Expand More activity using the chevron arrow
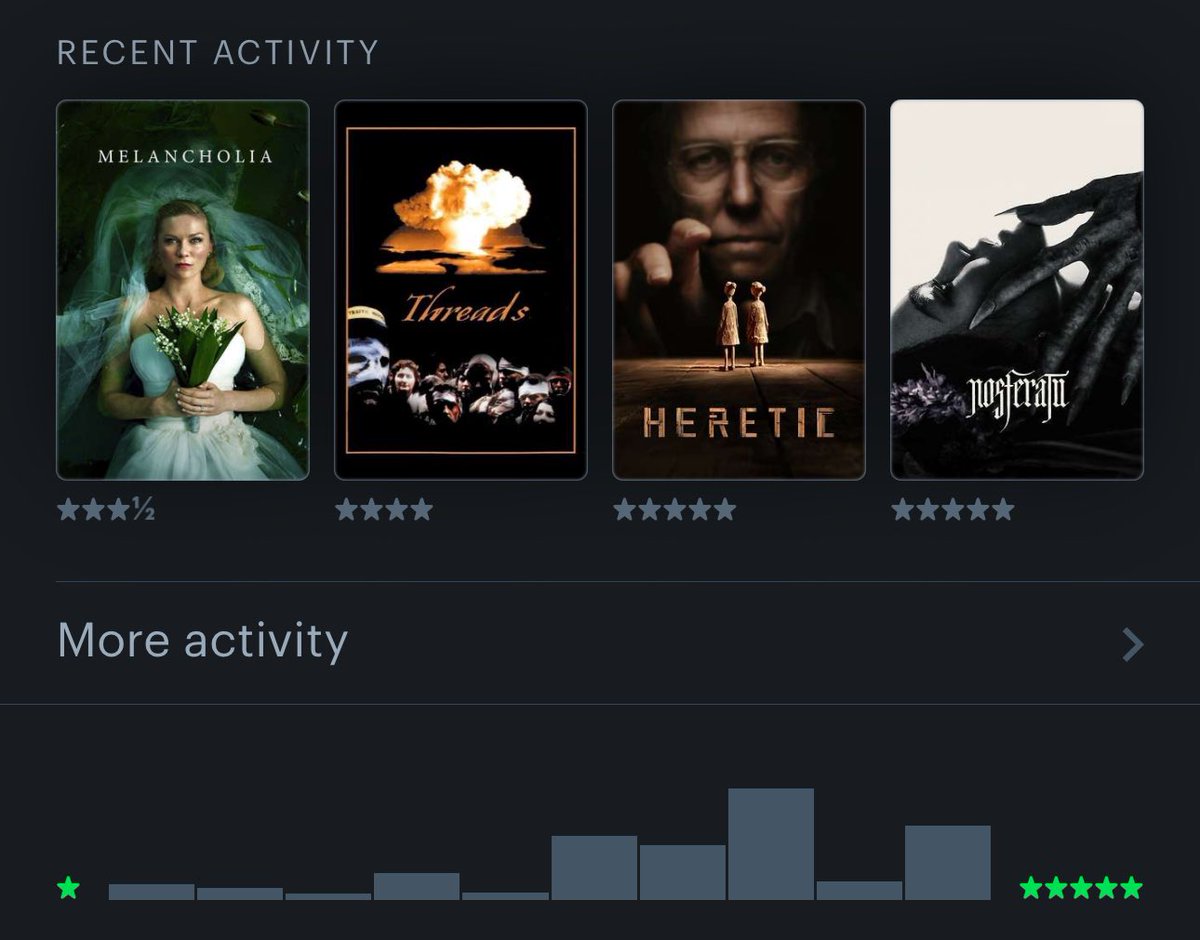 coord(1132,645)
